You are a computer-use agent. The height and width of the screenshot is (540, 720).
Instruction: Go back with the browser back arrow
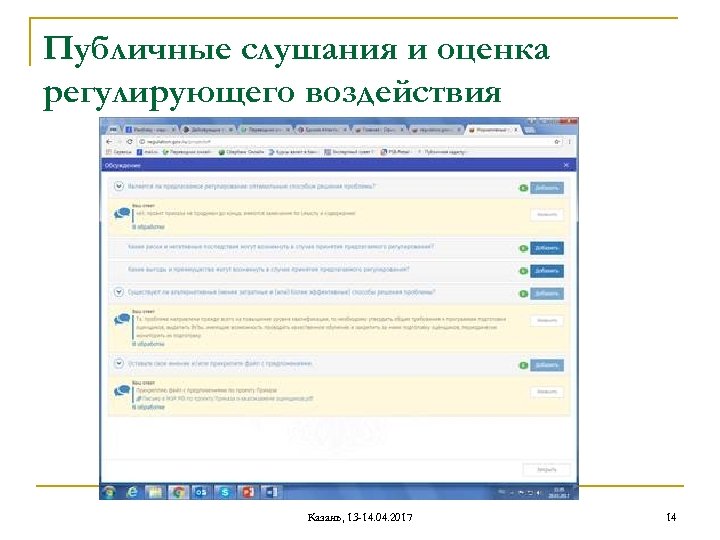[x=109, y=142]
